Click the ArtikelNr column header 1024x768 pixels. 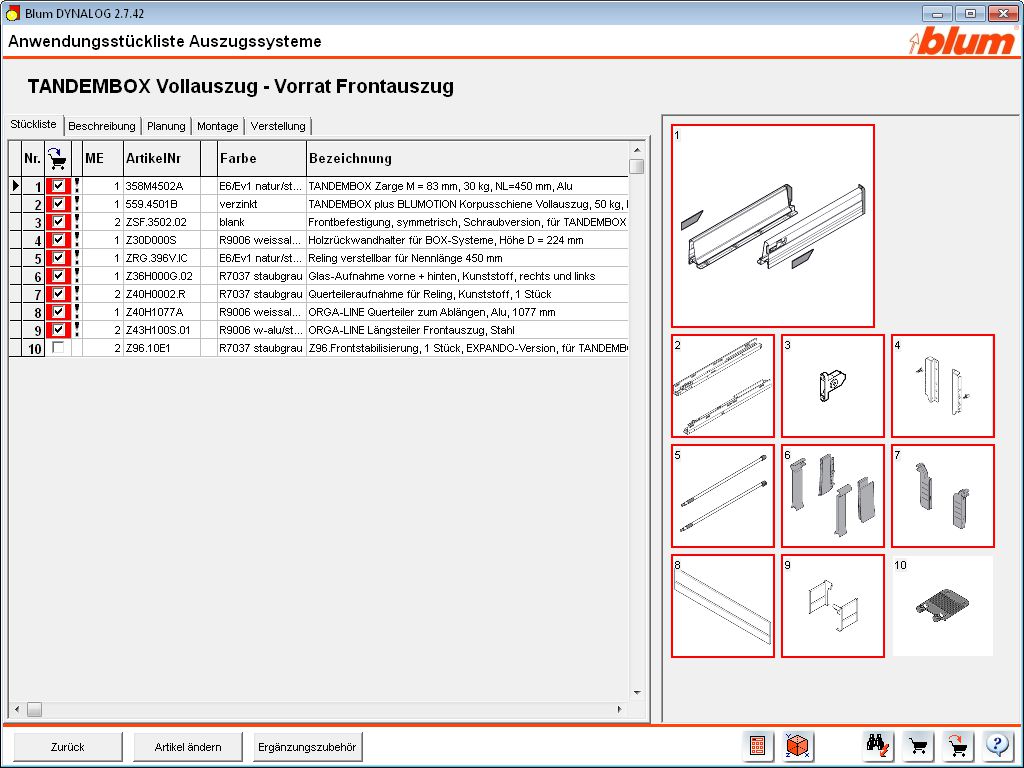tap(161, 158)
